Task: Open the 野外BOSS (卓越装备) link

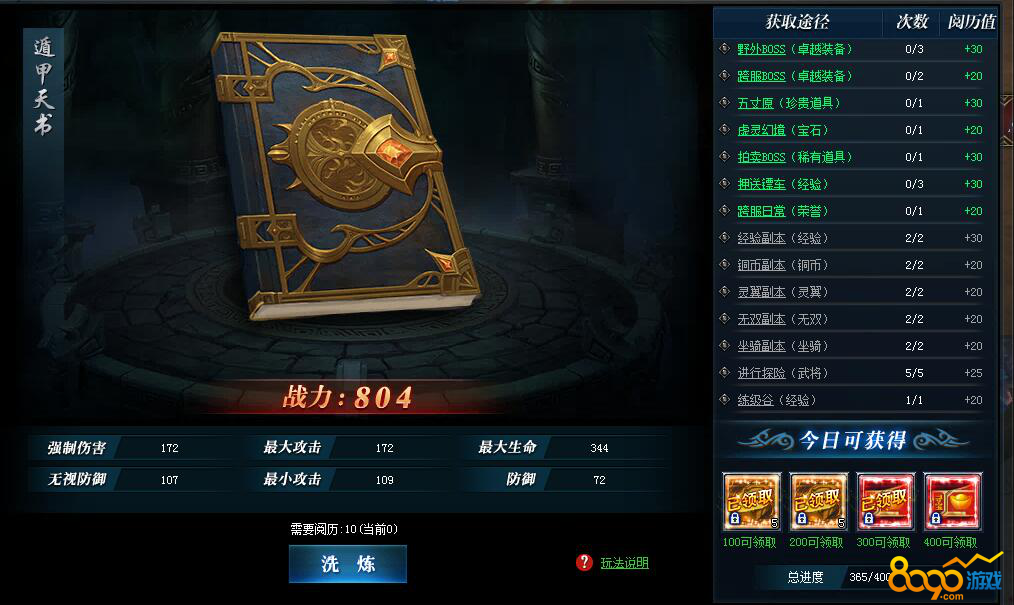Action: coord(795,49)
